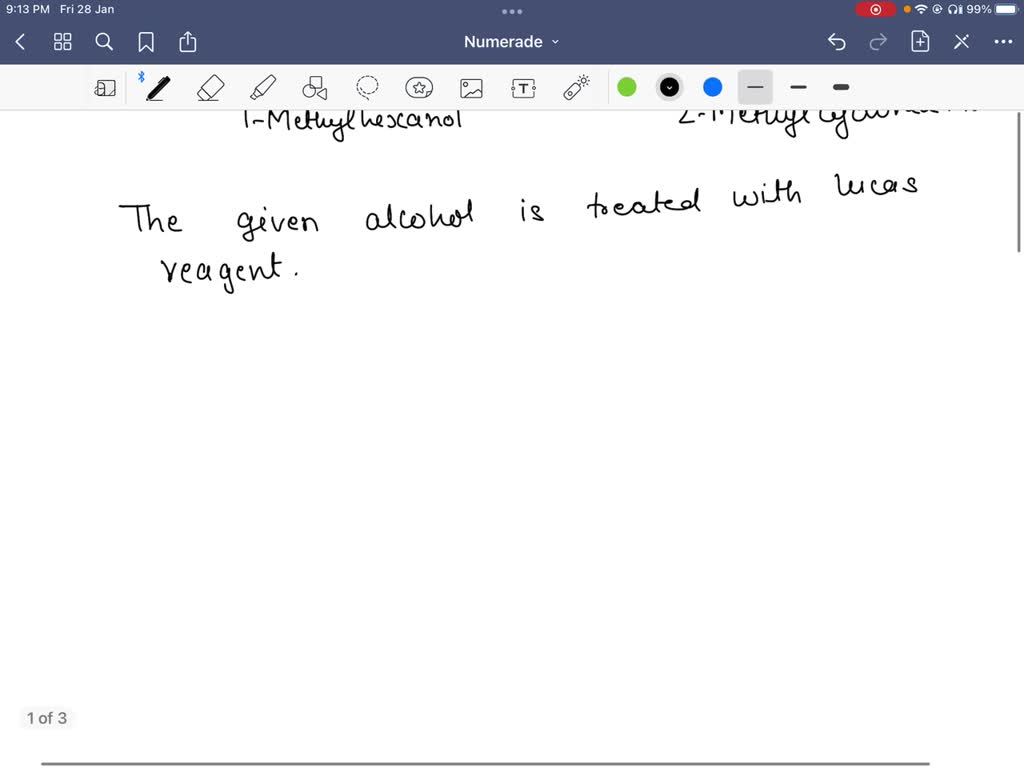Pick the Highlighter tool

tap(263, 87)
